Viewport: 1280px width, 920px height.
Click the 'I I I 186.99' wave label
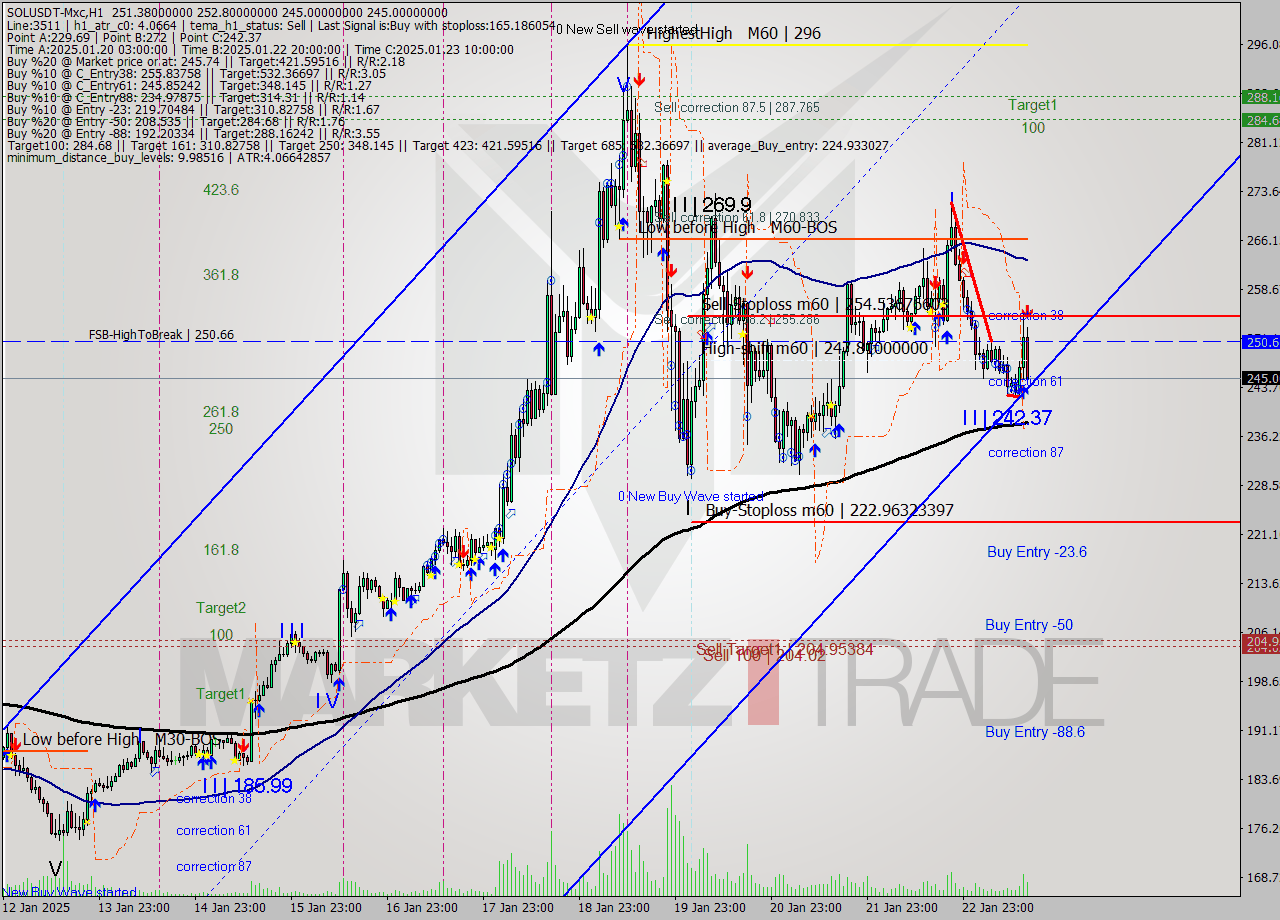point(246,786)
